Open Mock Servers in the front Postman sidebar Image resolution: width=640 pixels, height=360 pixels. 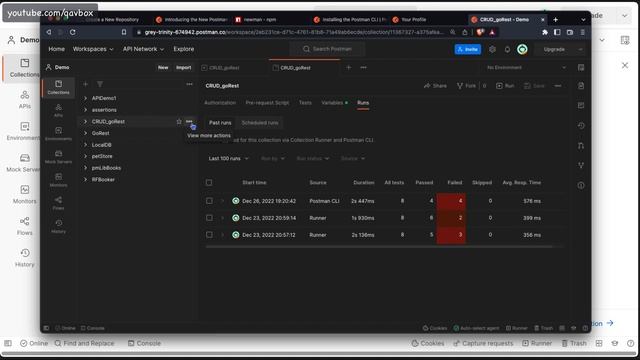(x=58, y=157)
